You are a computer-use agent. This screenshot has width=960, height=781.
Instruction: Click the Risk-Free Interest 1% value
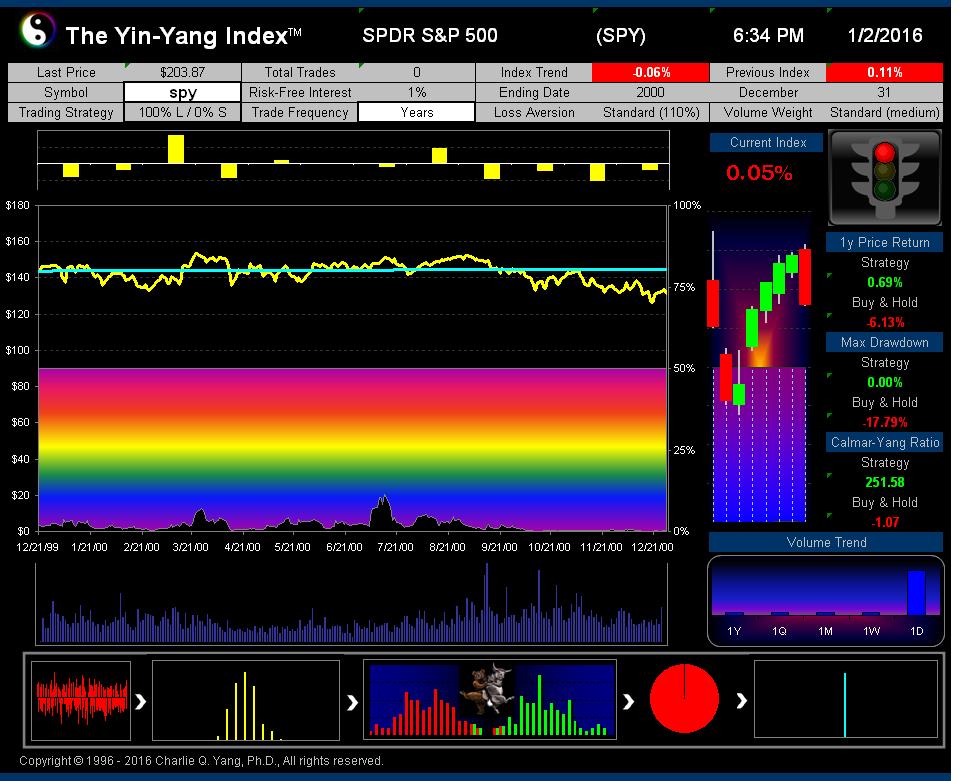click(416, 92)
